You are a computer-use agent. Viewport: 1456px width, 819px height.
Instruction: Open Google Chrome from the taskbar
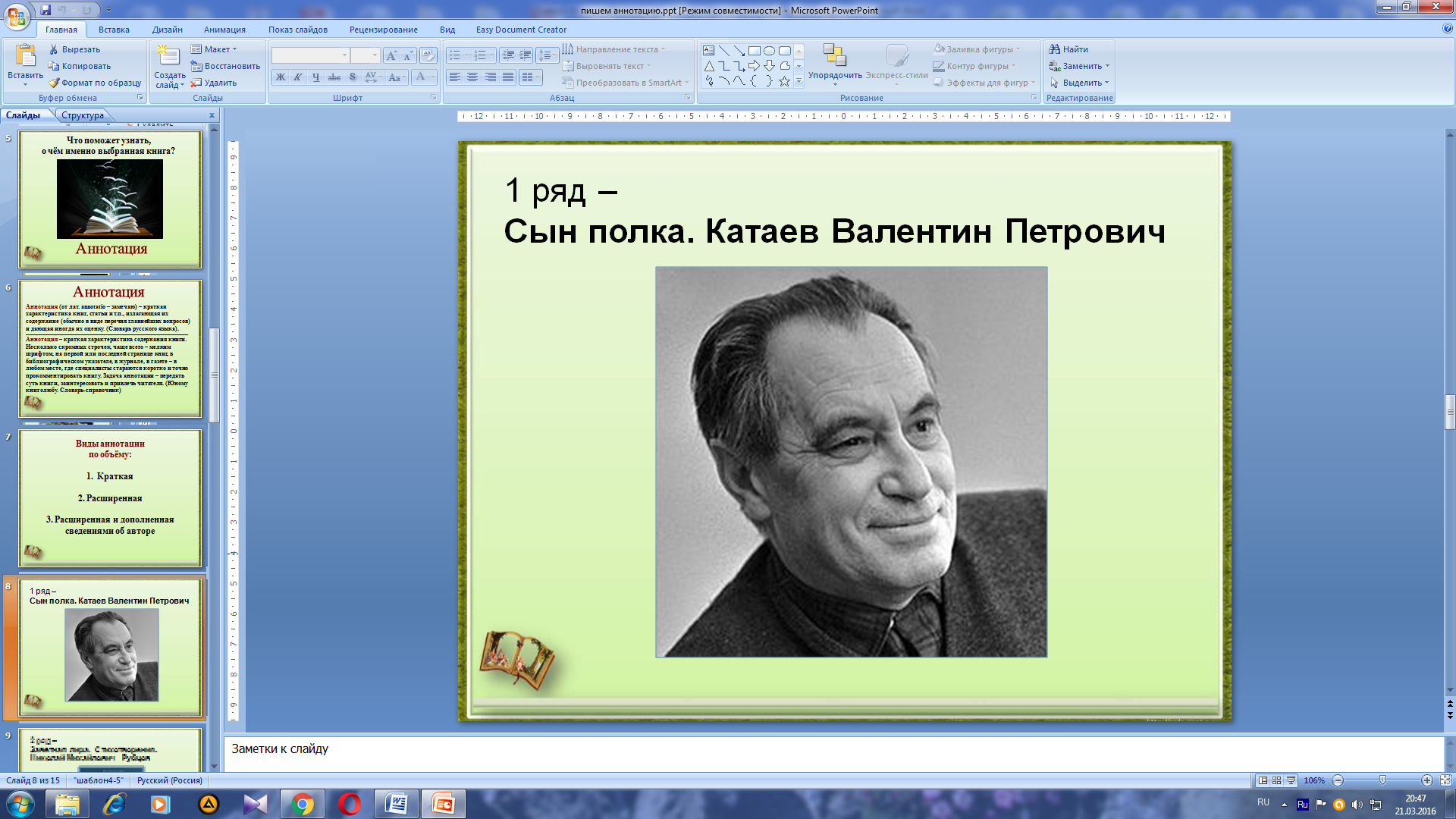(303, 804)
